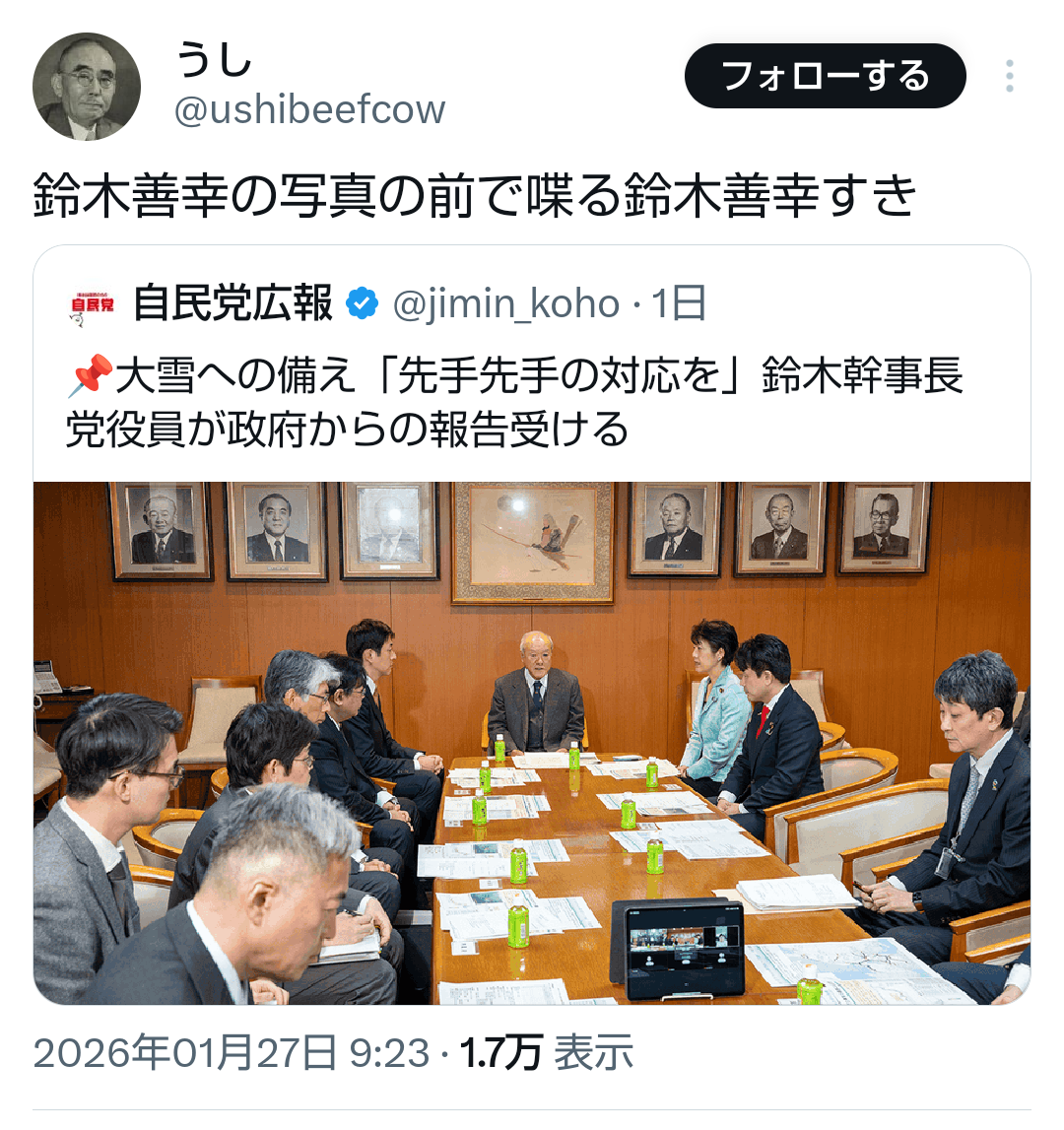Open the 1.7万 表示 view count
Viewport: 1064px width, 1130px height.
click(x=547, y=1053)
